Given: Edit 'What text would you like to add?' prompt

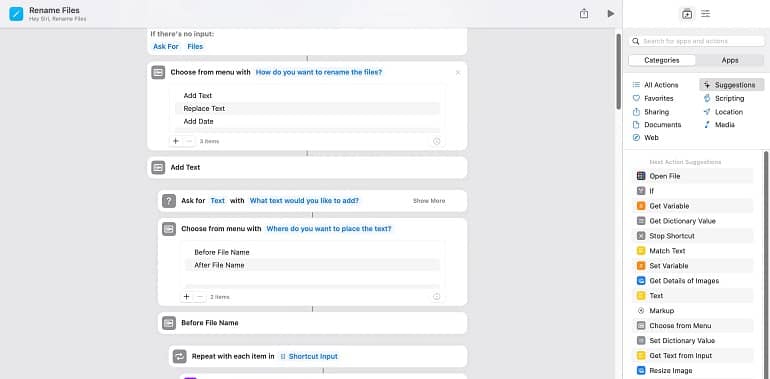Looking at the screenshot, I should click(304, 201).
